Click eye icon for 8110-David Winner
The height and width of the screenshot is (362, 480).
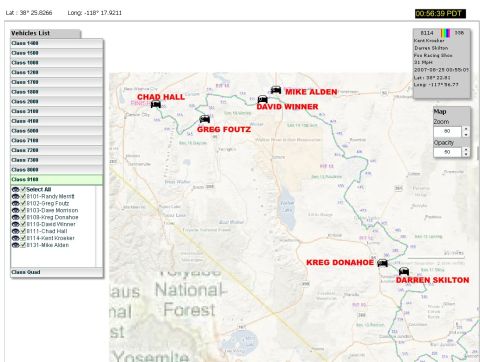(x=15, y=224)
